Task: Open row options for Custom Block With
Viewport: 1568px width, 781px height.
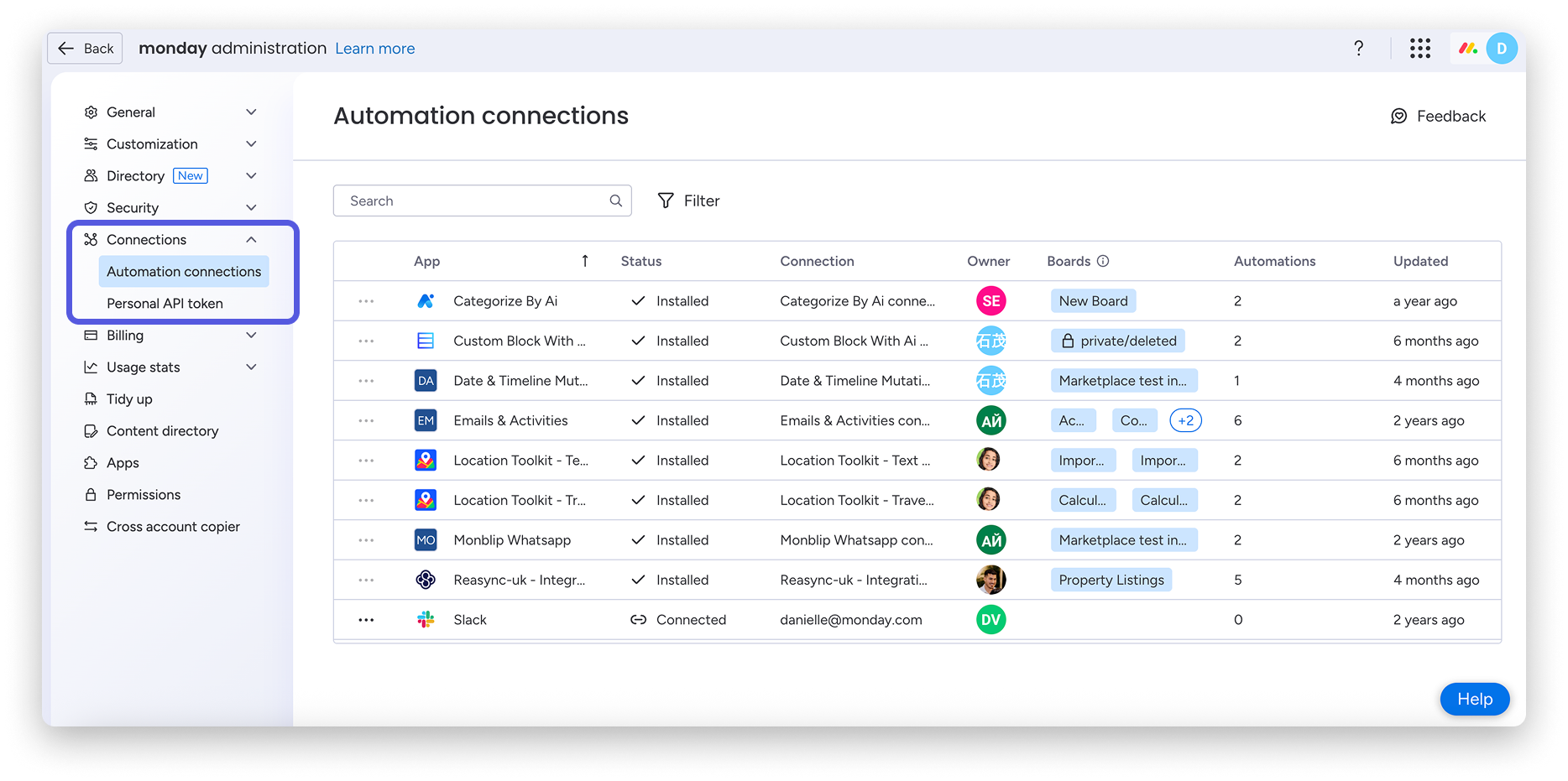Action: (x=366, y=341)
